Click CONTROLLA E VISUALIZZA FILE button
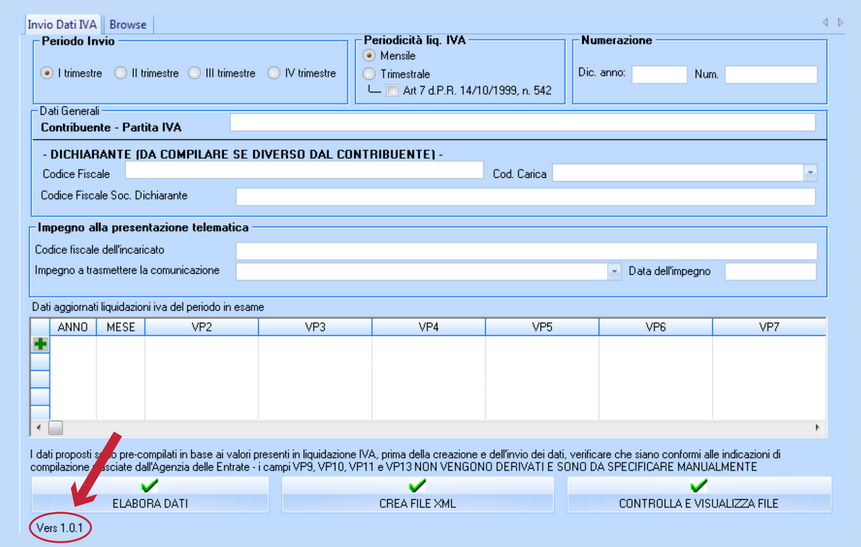The image size is (861, 547). pyautogui.click(x=698, y=495)
